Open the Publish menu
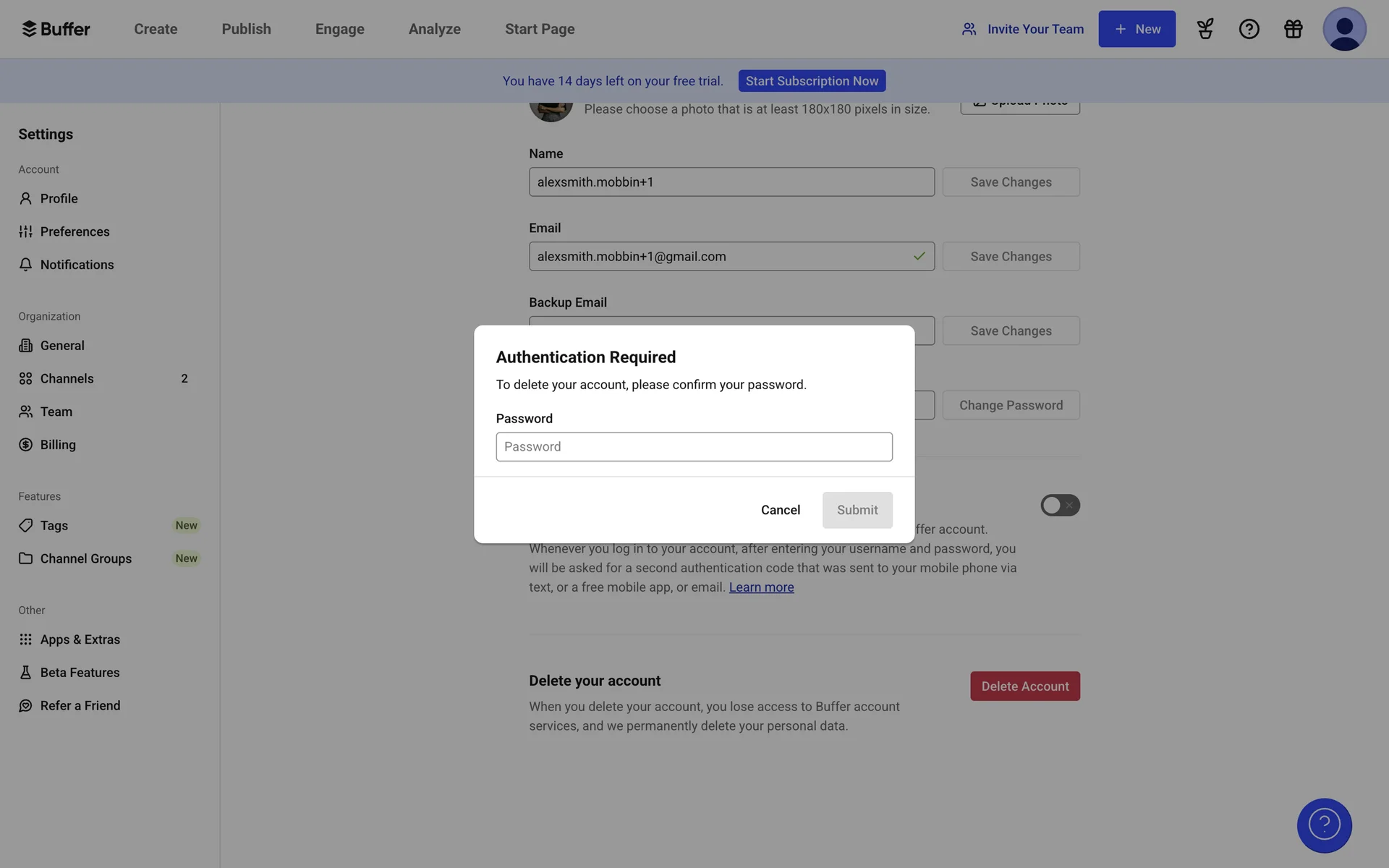 pos(246,29)
